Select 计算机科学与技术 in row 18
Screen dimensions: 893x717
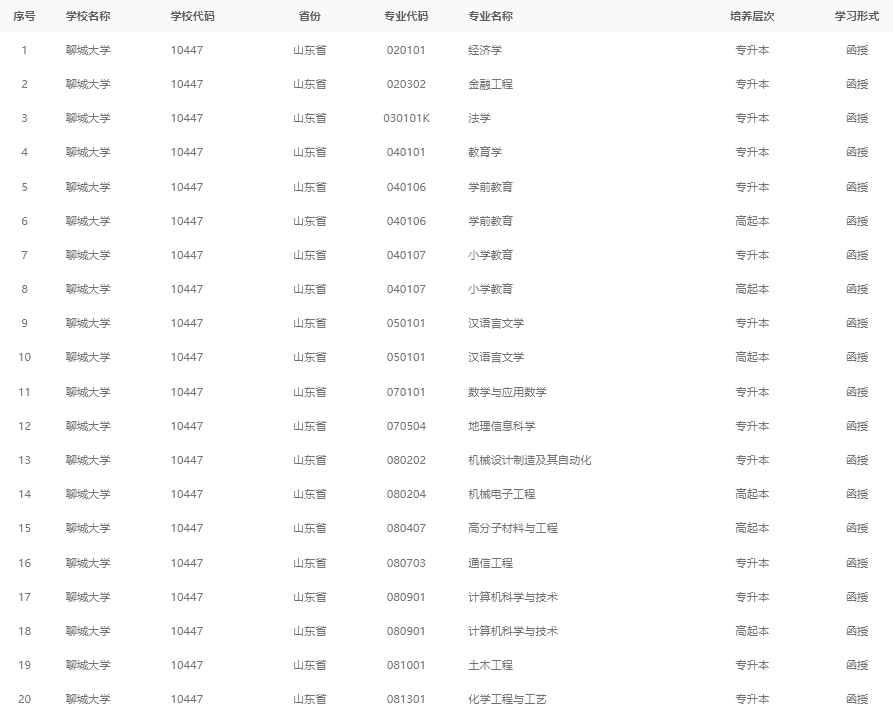[x=513, y=631]
